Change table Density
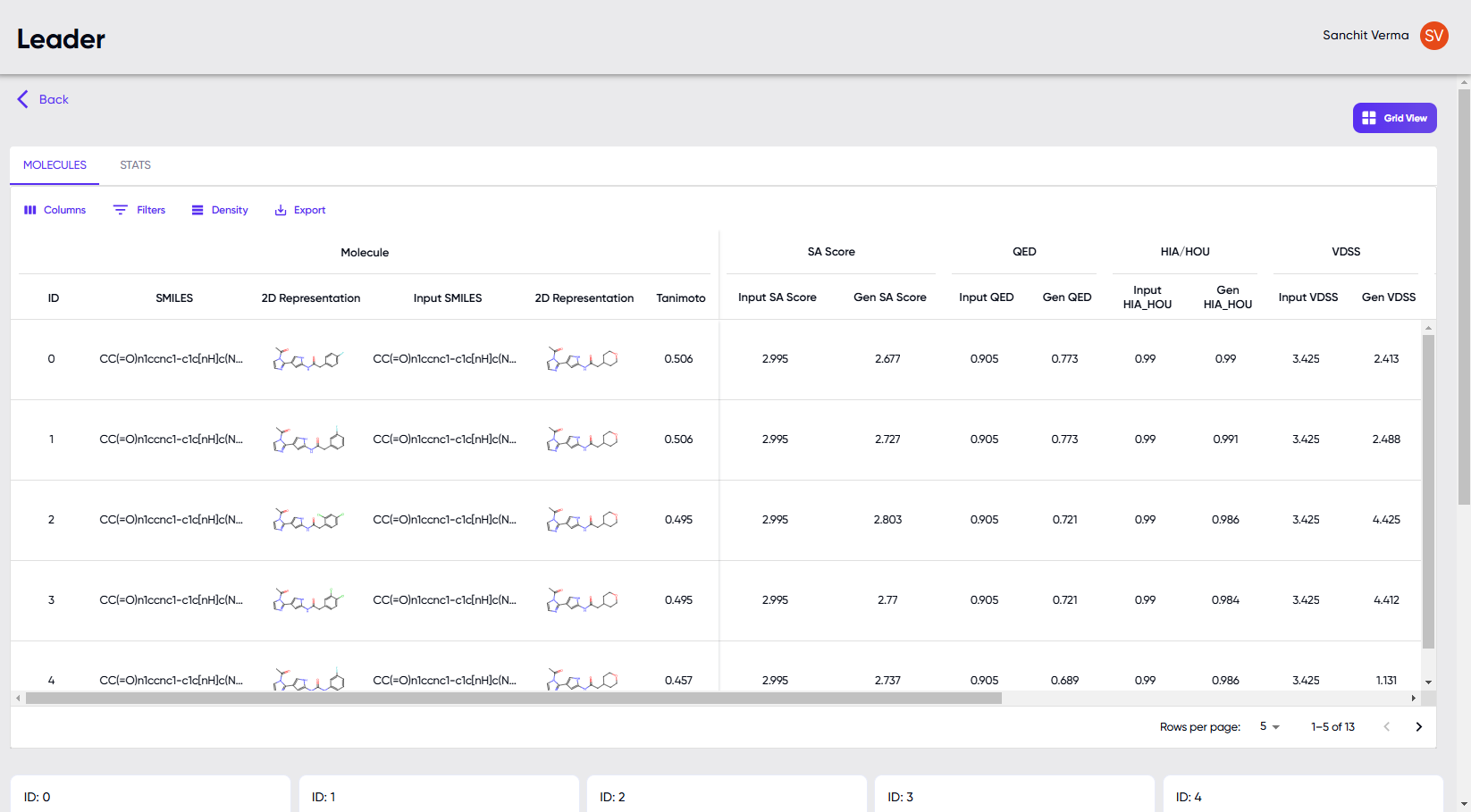 click(x=220, y=210)
